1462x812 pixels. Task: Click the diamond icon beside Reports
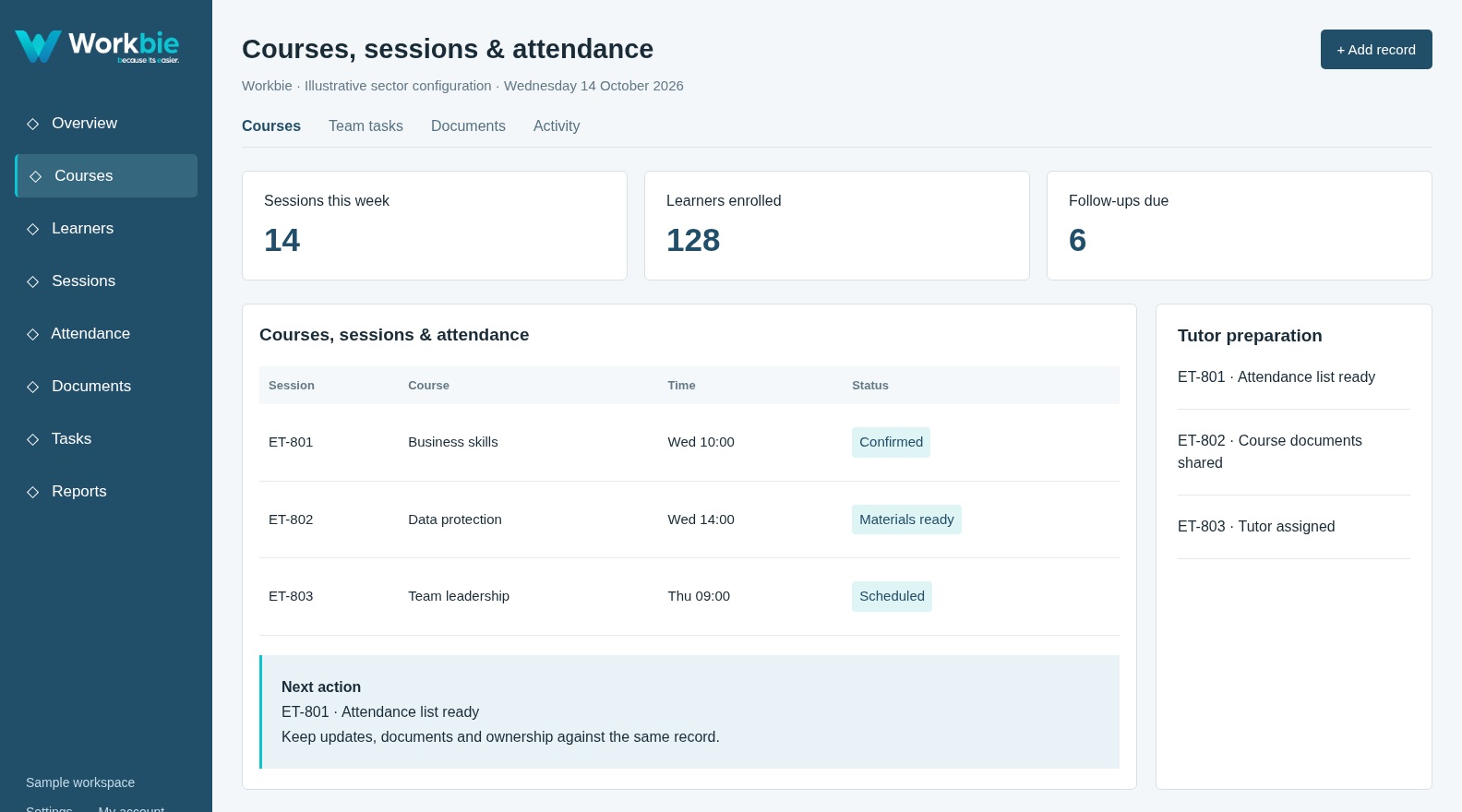33,492
